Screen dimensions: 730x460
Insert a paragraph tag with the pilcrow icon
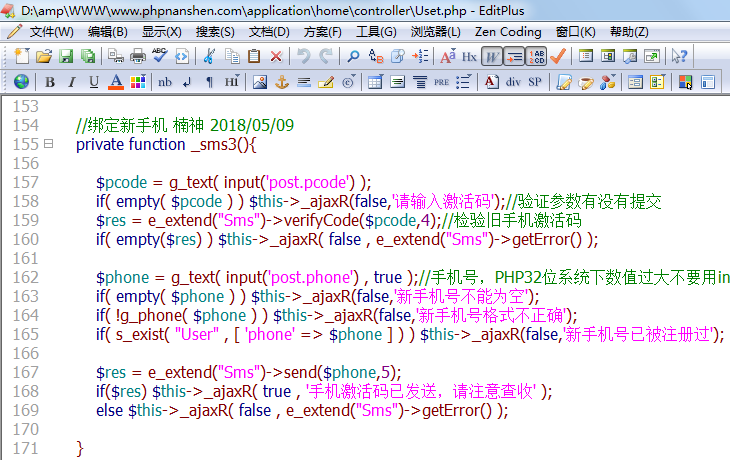210,82
